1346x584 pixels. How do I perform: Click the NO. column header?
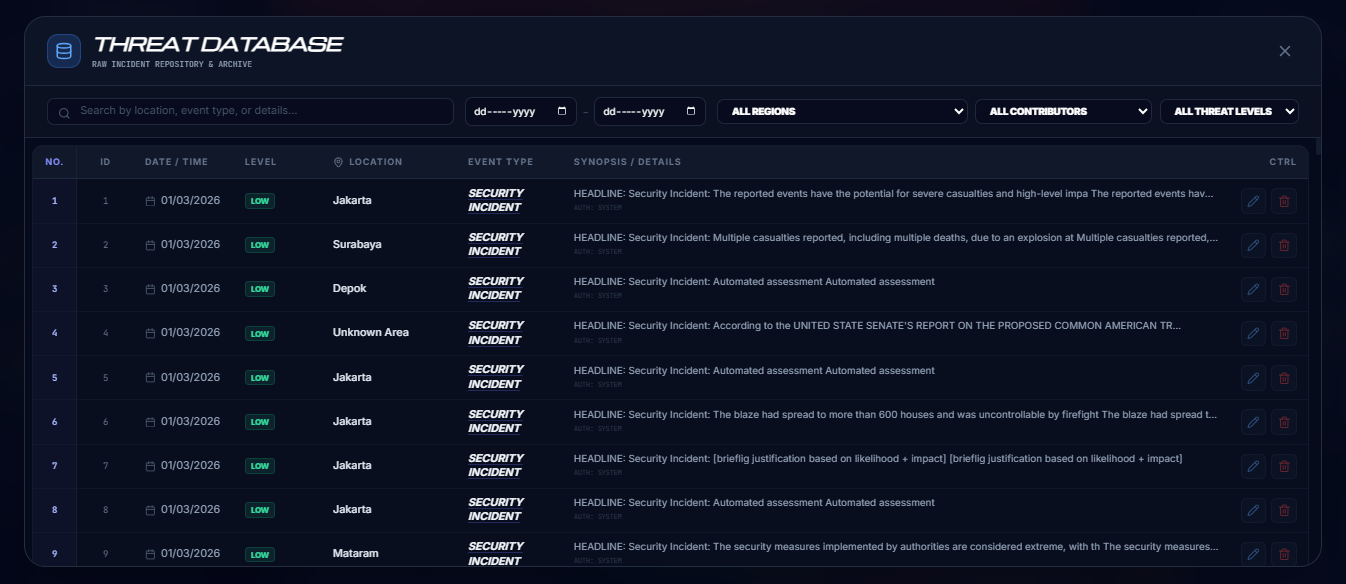(54, 162)
